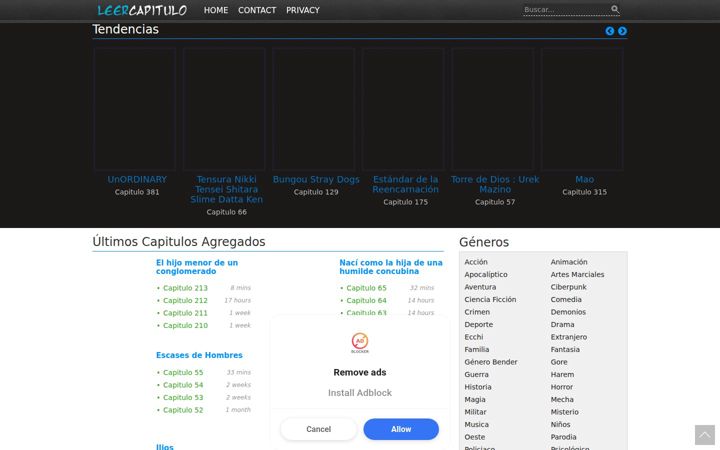Open Capitulo 52 link
This screenshot has height=450, width=720.
click(x=183, y=410)
